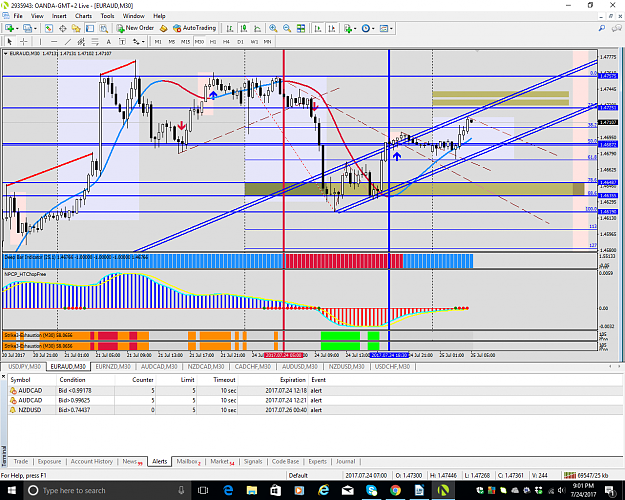The height and width of the screenshot is (500, 625).
Task: Pick the Vertical Line drawing tool
Action: pyautogui.click(x=40, y=41)
